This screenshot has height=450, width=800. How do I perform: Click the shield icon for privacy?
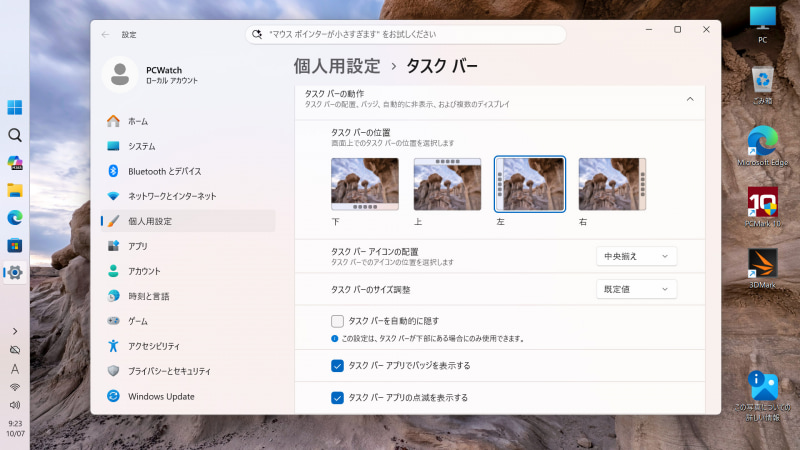tap(113, 371)
